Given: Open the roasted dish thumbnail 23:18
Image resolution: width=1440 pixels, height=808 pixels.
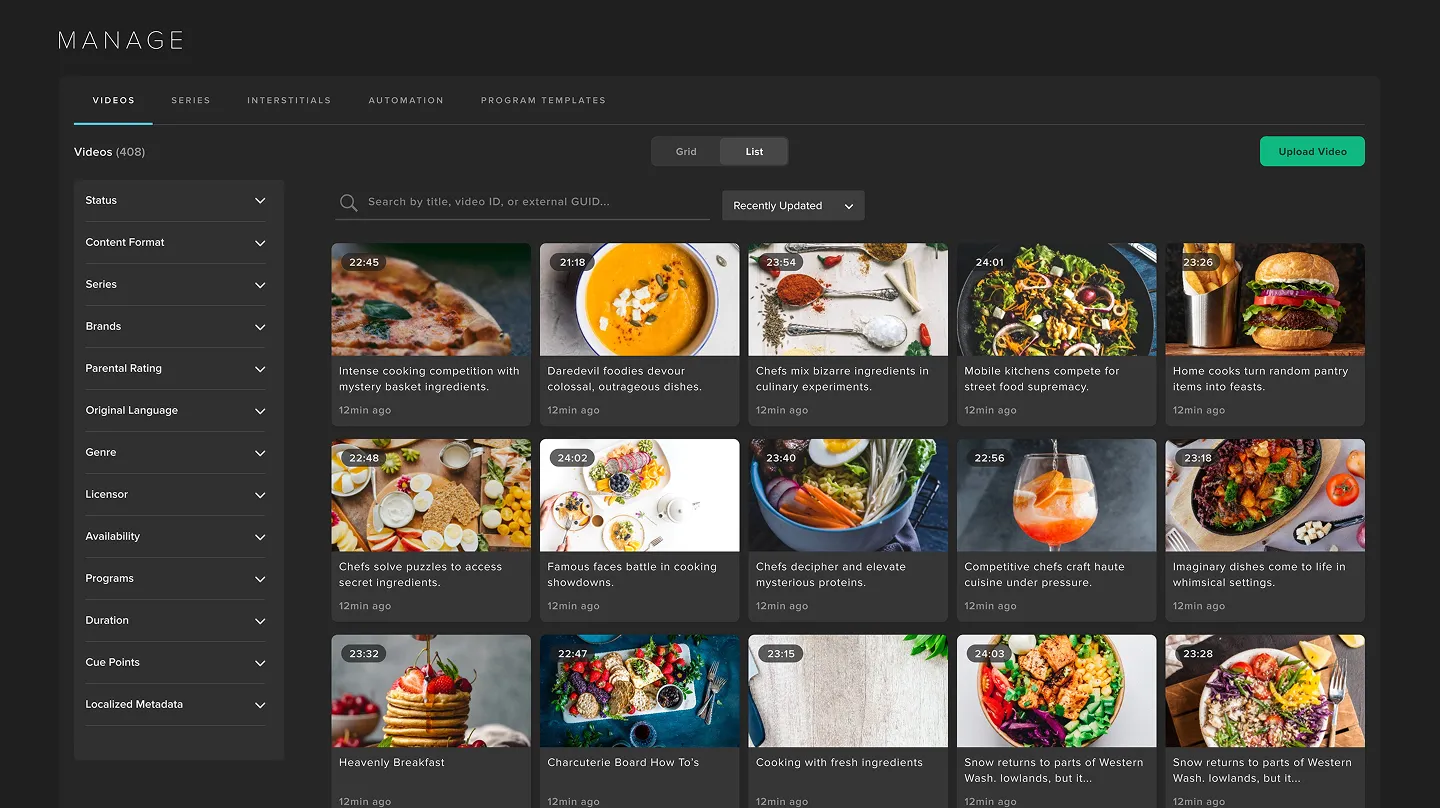Looking at the screenshot, I should [x=1265, y=495].
